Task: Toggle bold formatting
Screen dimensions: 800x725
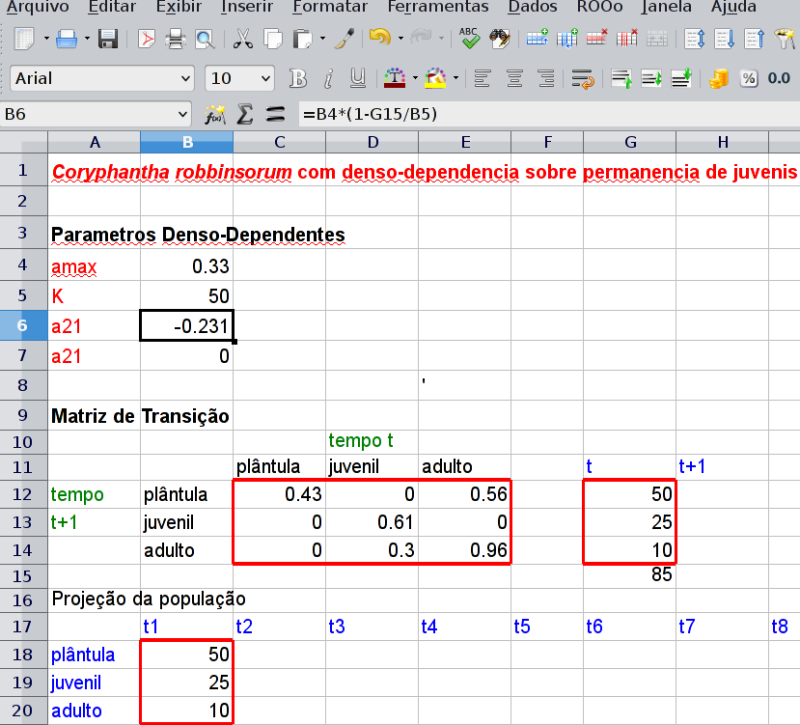Action: click(x=297, y=78)
